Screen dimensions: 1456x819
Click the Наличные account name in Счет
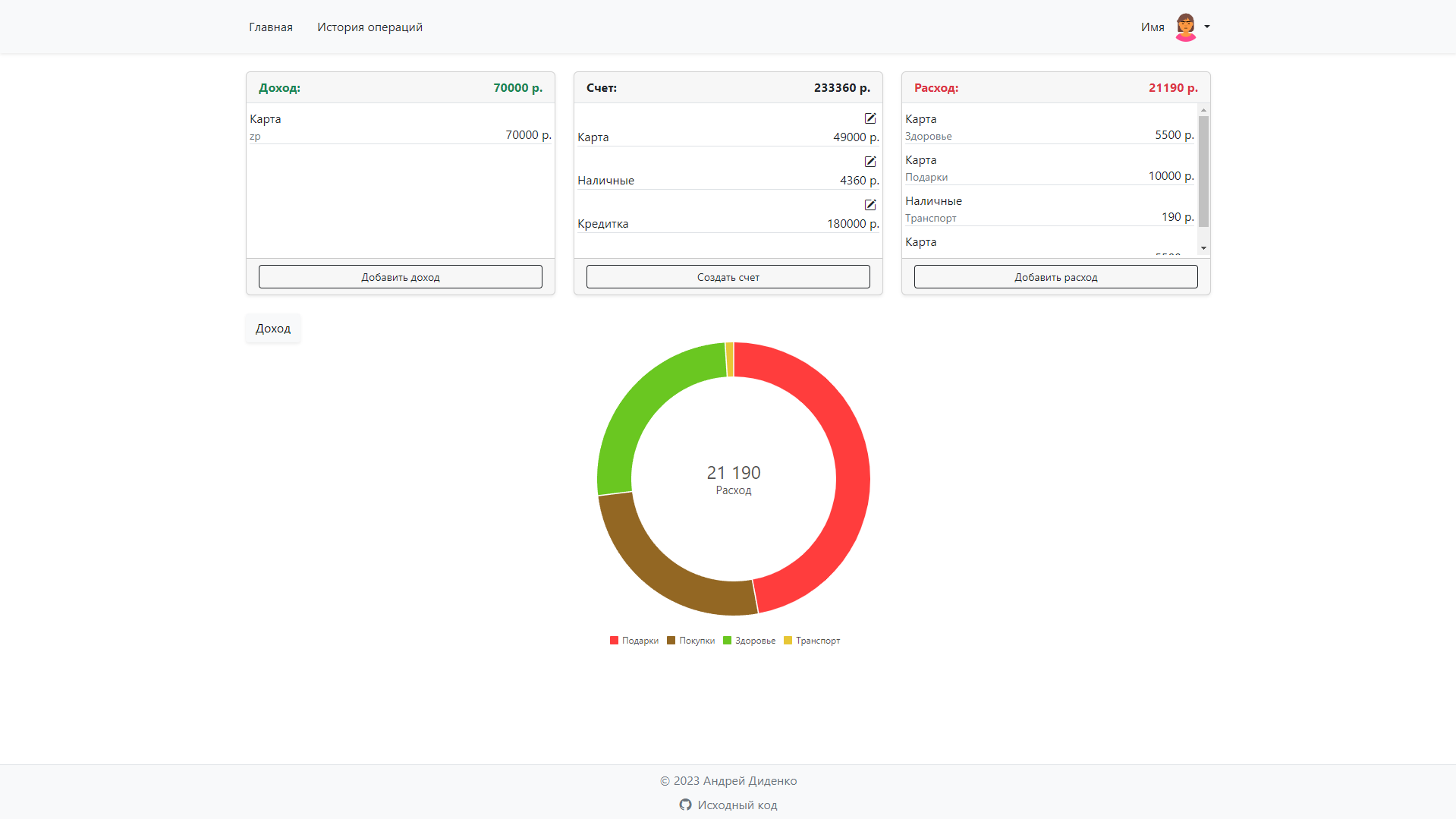606,181
